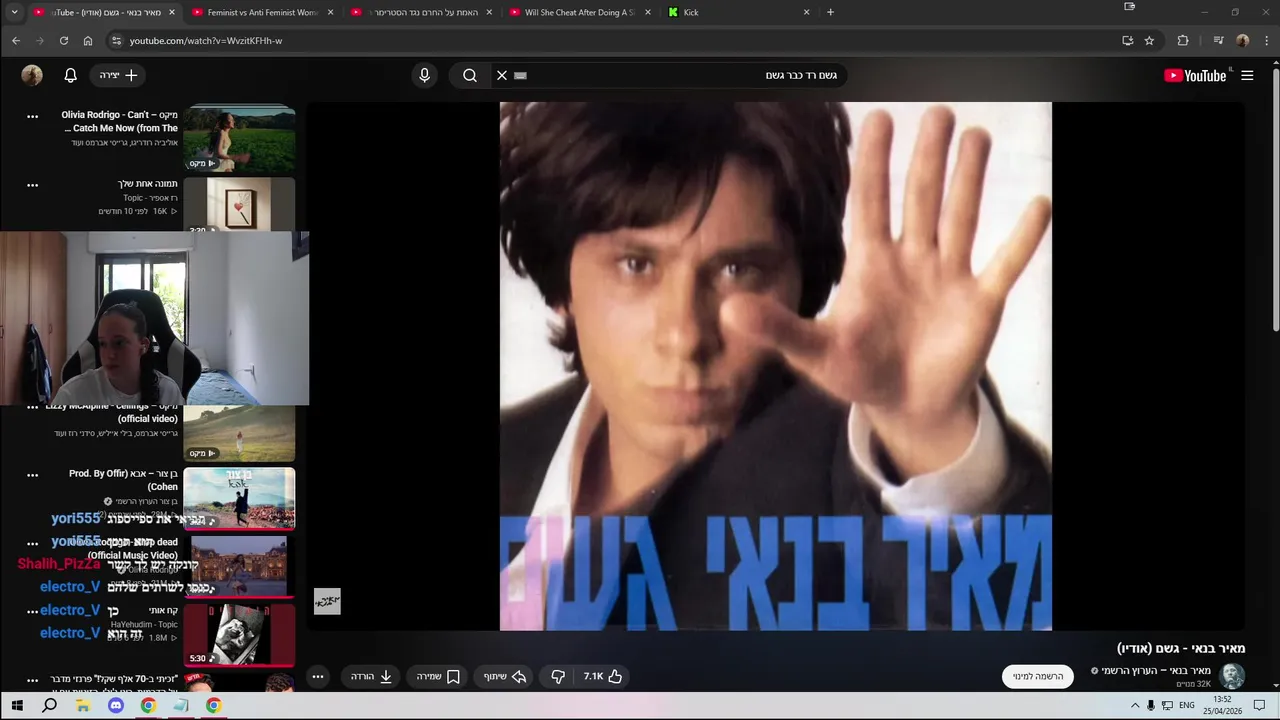Open the tab search dropdown arrow

(14, 12)
